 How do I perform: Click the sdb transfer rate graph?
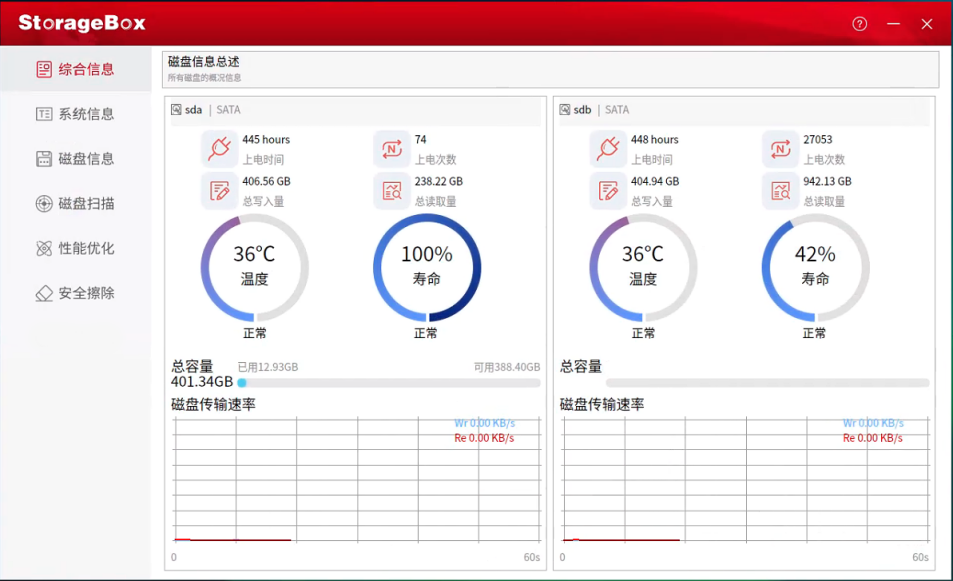tap(743, 480)
